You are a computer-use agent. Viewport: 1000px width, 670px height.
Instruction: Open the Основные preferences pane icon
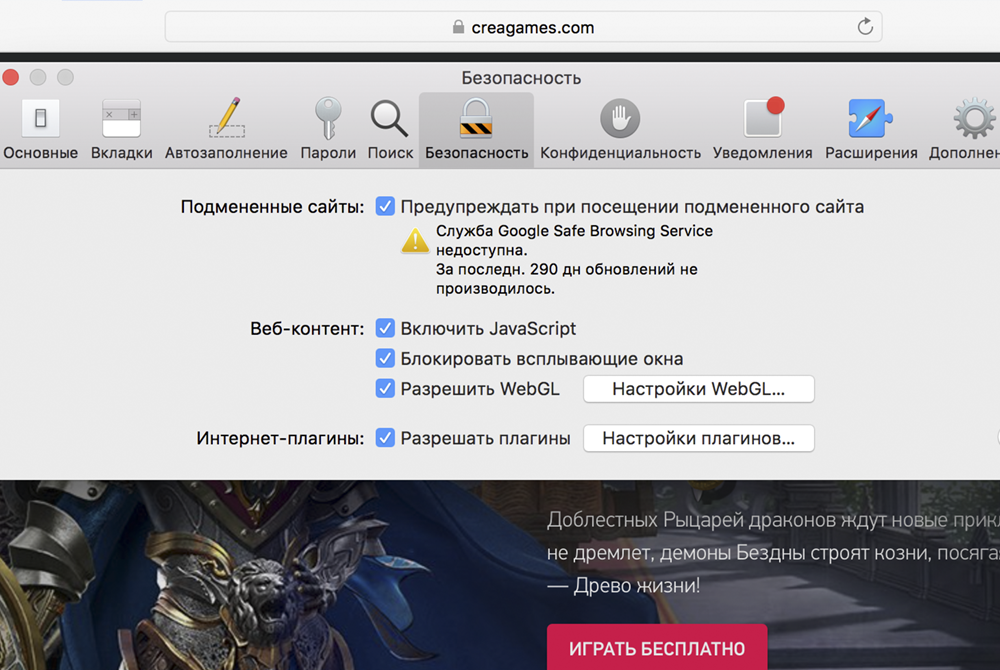(x=40, y=119)
